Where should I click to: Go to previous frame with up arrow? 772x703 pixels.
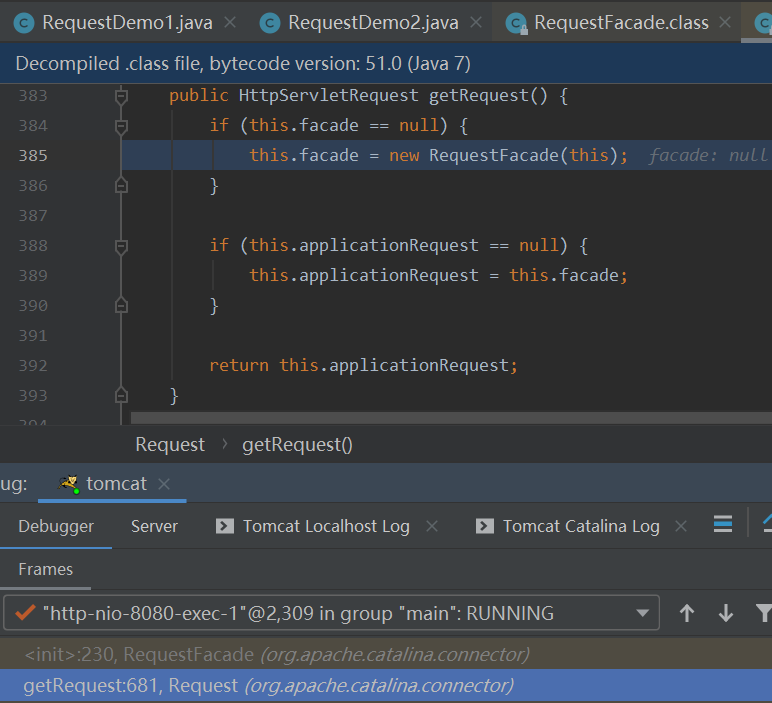pyautogui.click(x=687, y=613)
